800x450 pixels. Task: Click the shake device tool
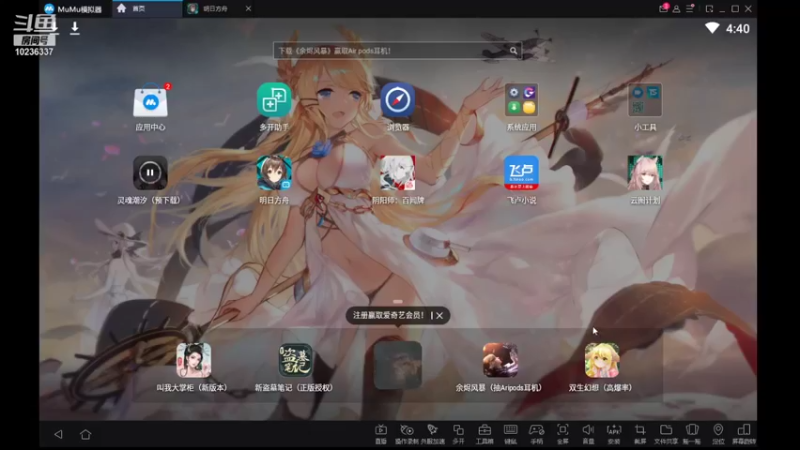click(692, 434)
